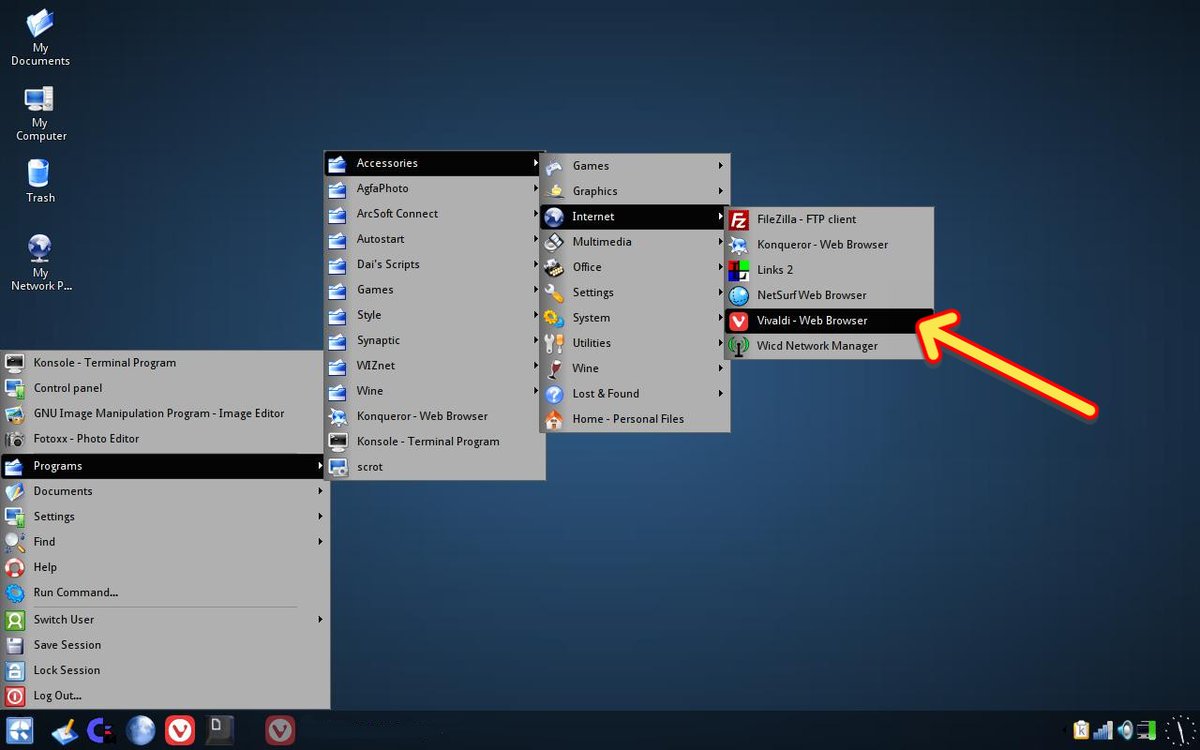Launch scrot from the Programs list

[x=435, y=467]
